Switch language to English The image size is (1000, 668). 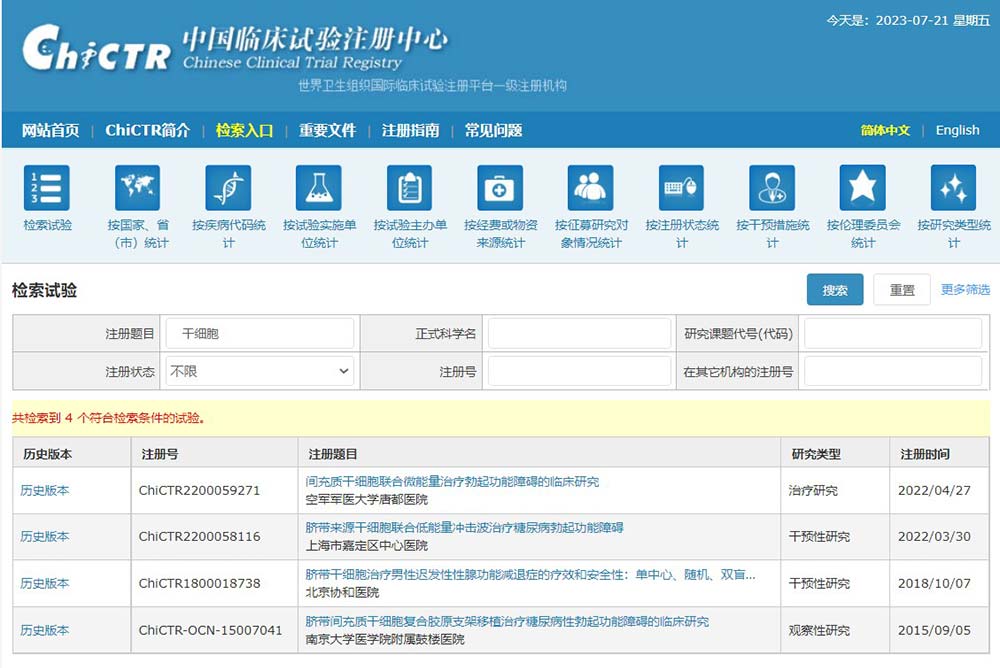pyautogui.click(x=957, y=131)
